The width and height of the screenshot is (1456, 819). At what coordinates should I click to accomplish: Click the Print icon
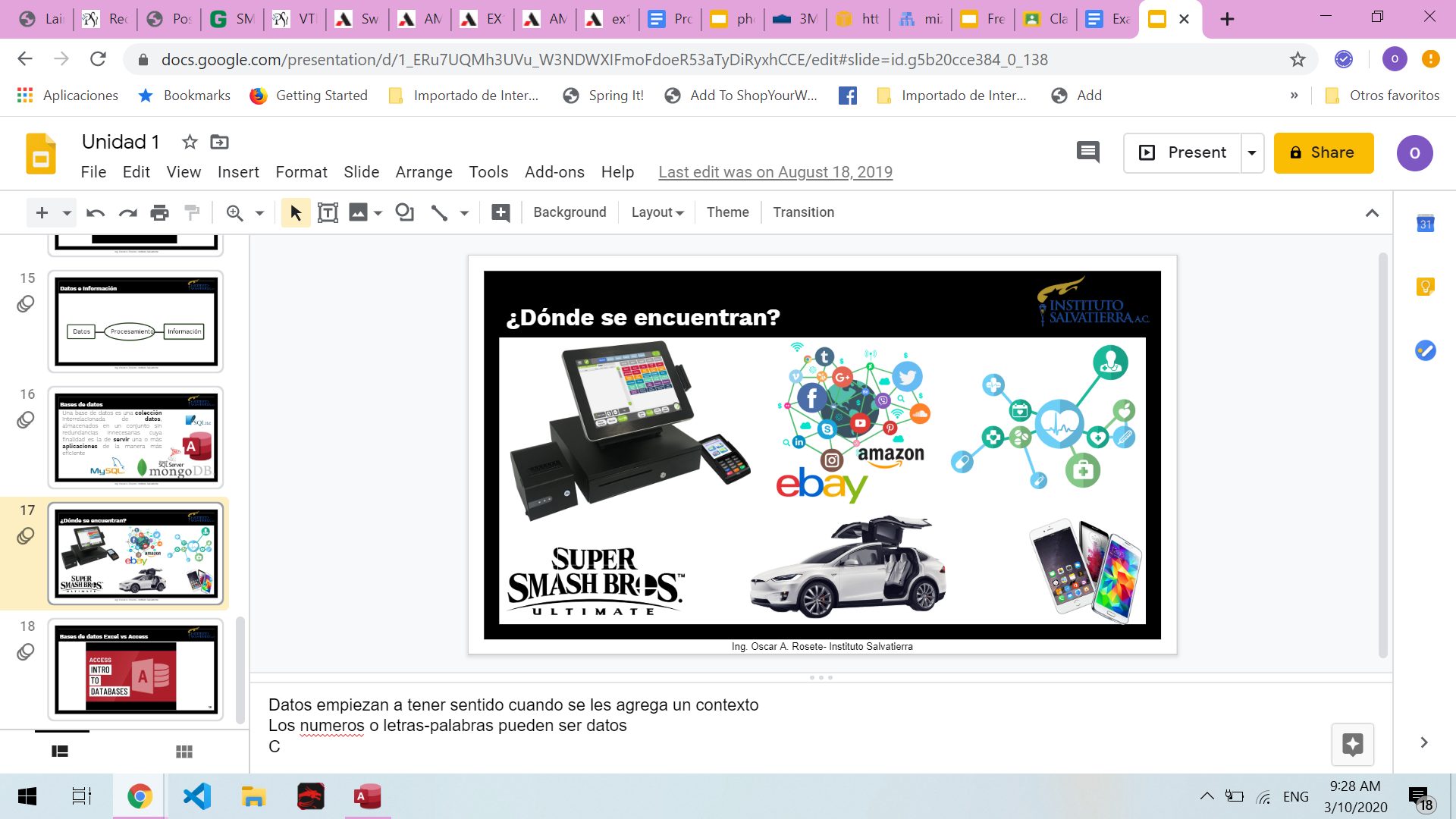(159, 213)
